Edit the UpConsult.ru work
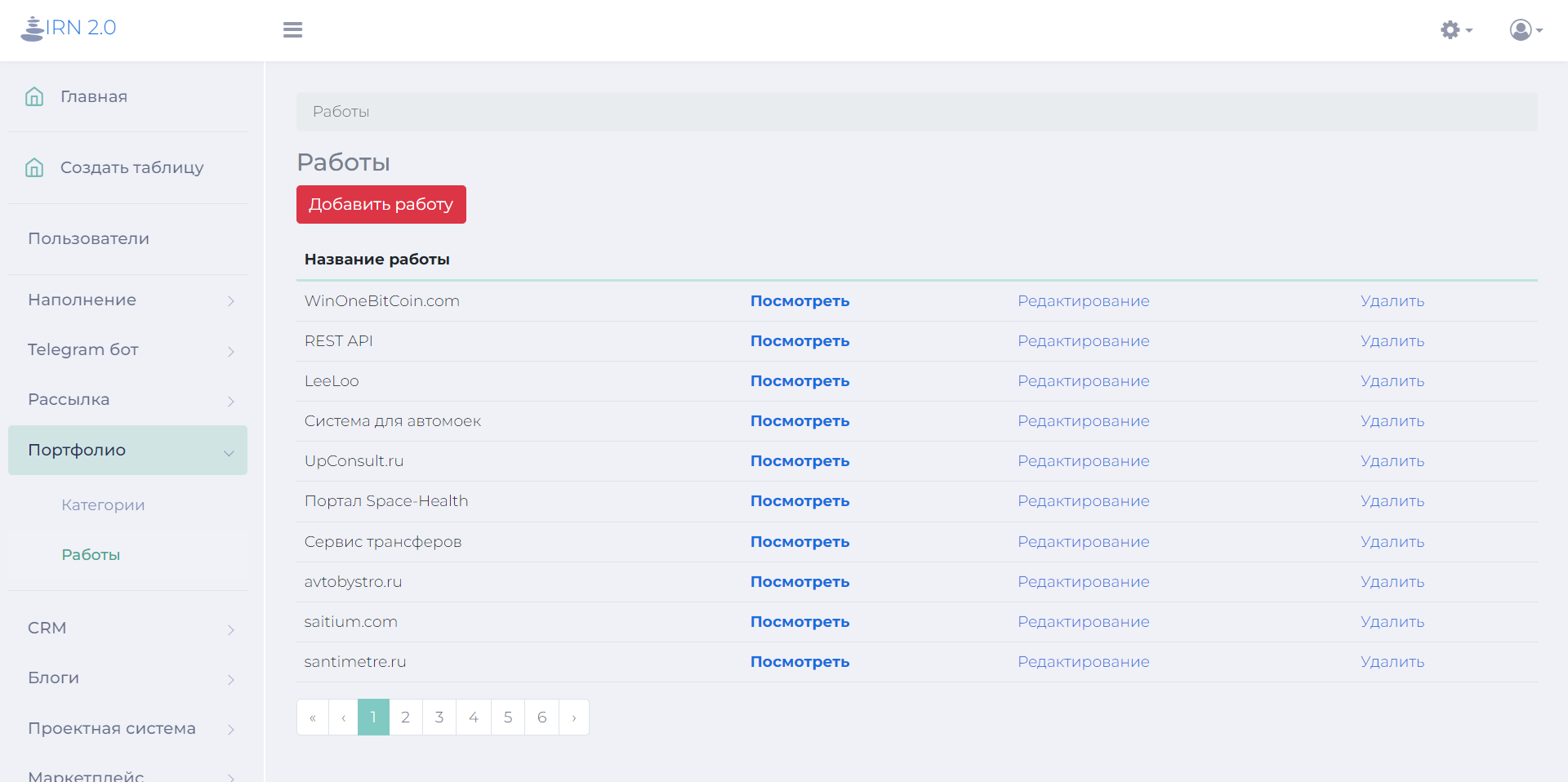This screenshot has height=782, width=1568. 1083,460
